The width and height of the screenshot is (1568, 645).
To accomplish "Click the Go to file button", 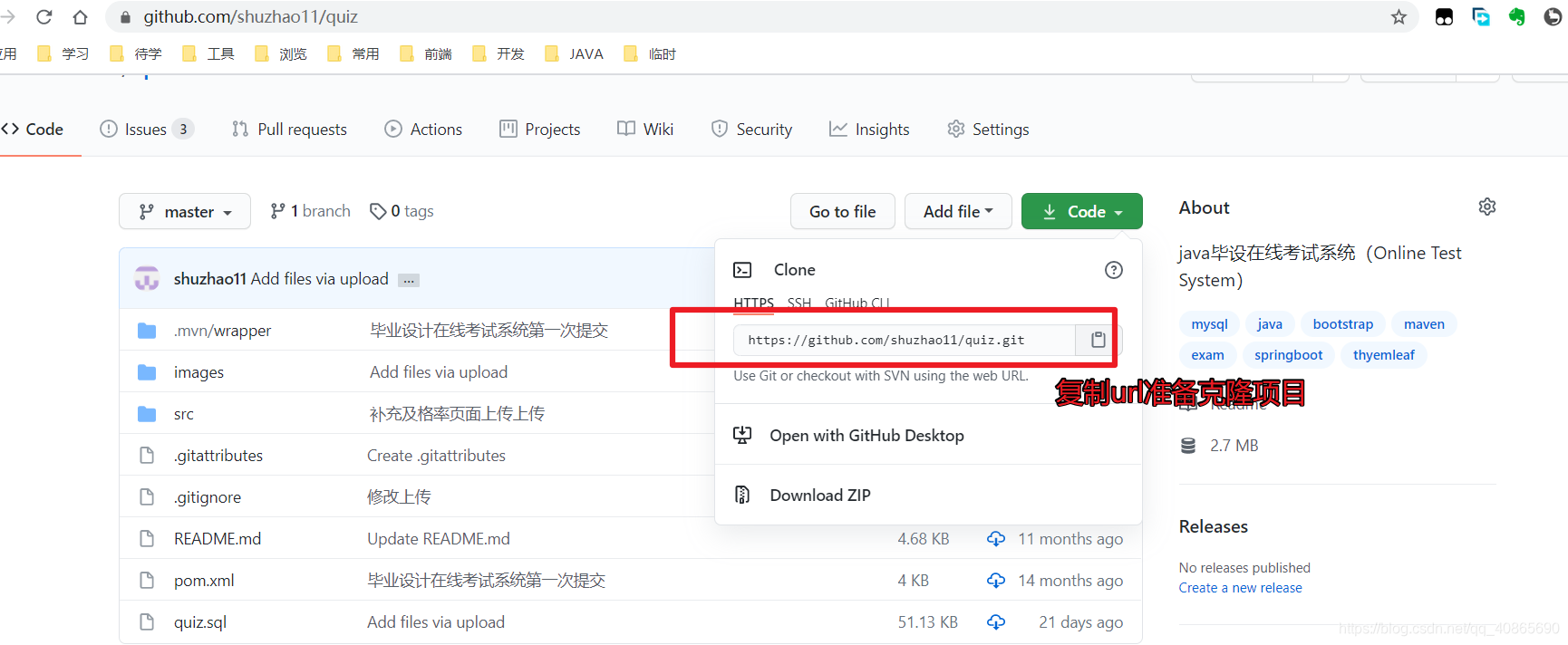I will tap(843, 211).
